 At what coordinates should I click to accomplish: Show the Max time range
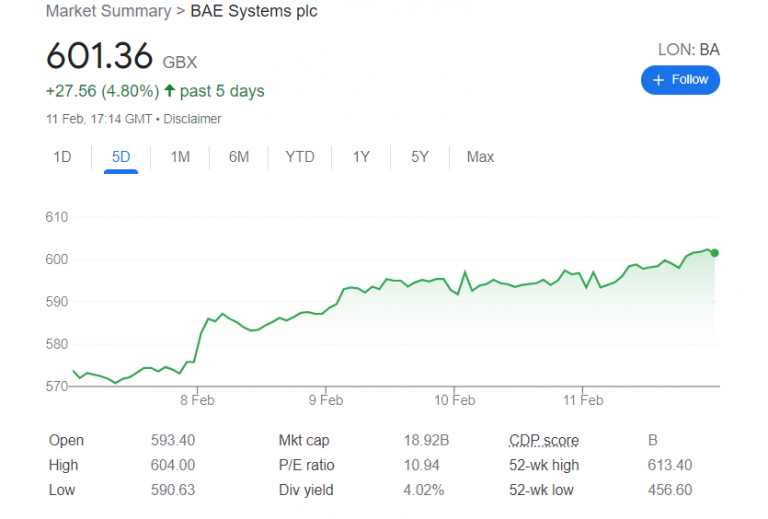pyautogui.click(x=480, y=157)
